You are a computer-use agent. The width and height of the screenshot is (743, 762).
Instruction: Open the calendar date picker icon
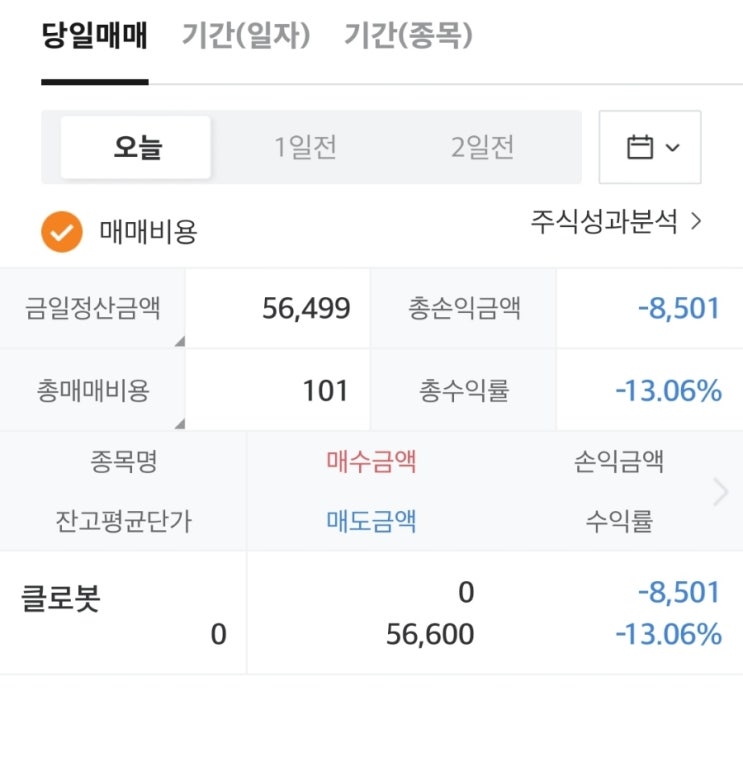[650, 148]
